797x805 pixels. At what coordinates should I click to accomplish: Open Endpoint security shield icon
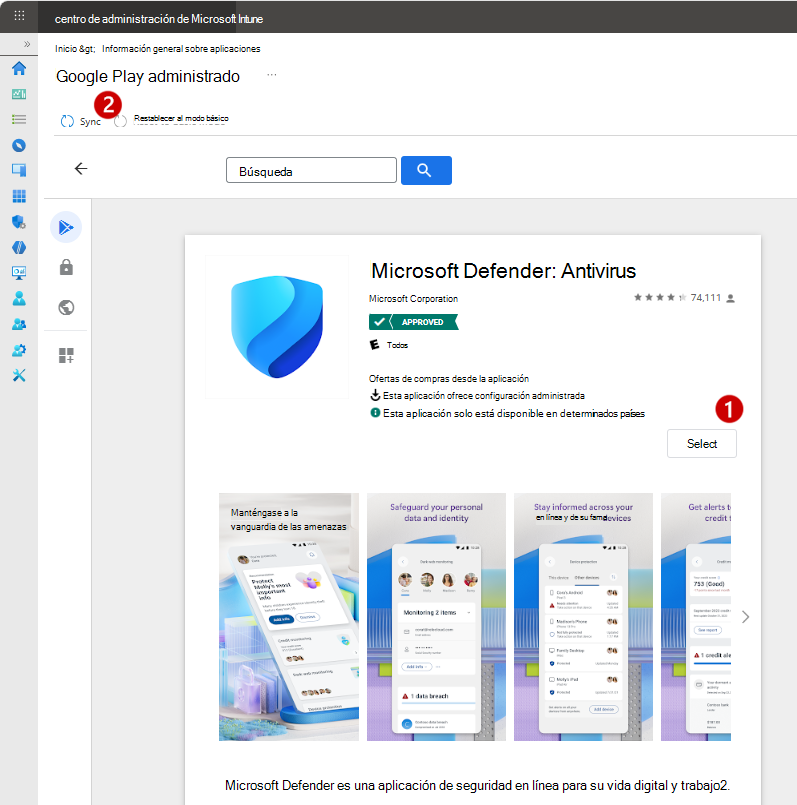coord(19,222)
